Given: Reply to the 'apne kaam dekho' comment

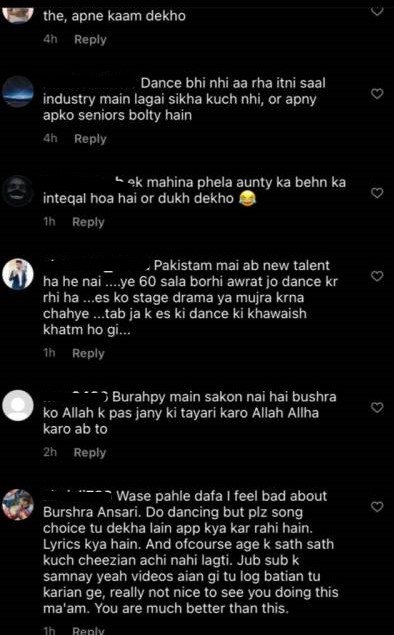Looking at the screenshot, I should 90,40.
